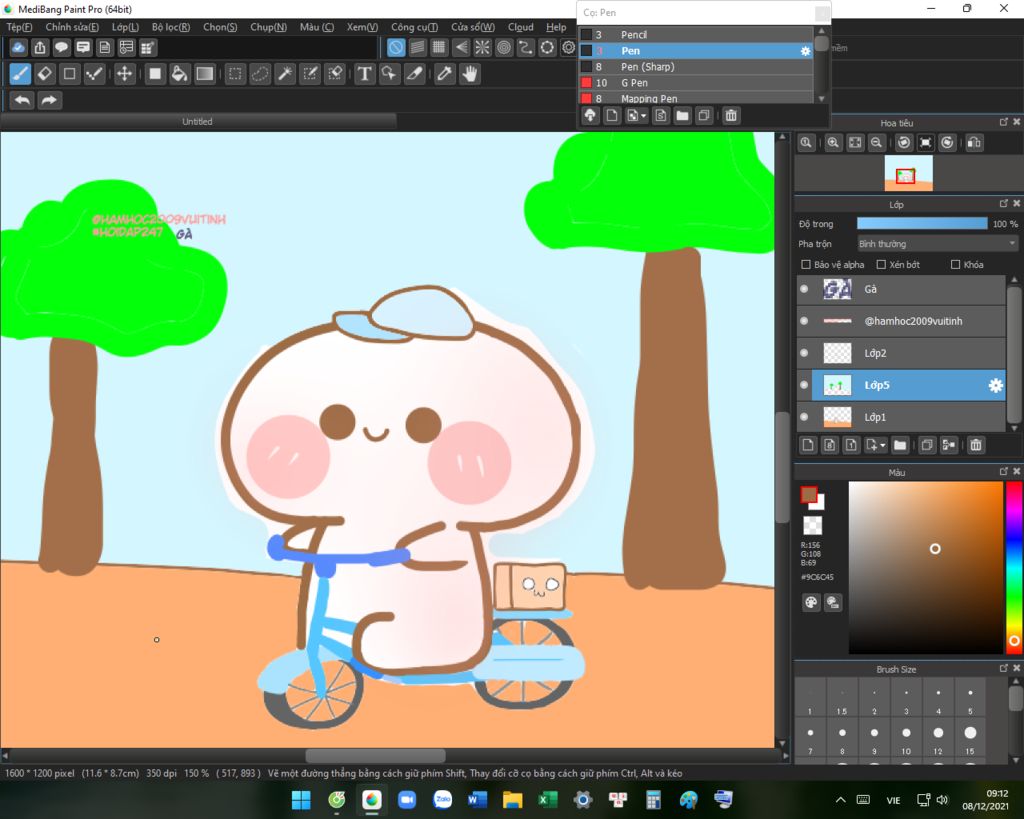
Task: Hide the Lớp1 layer
Action: (x=804, y=417)
